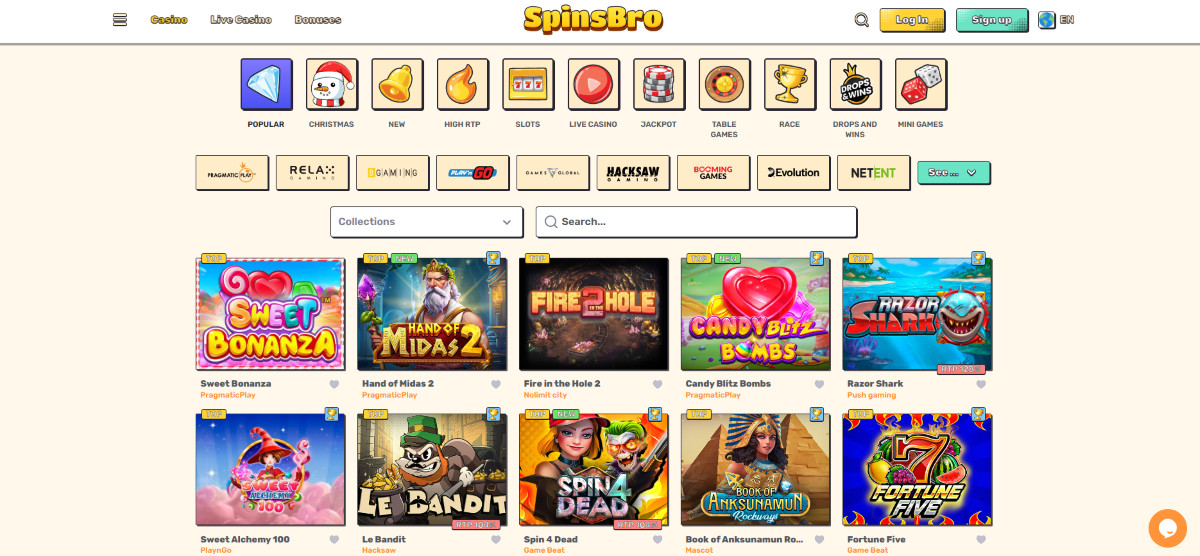Open the High RTP flame category
The image size is (1200, 556).
click(x=462, y=84)
